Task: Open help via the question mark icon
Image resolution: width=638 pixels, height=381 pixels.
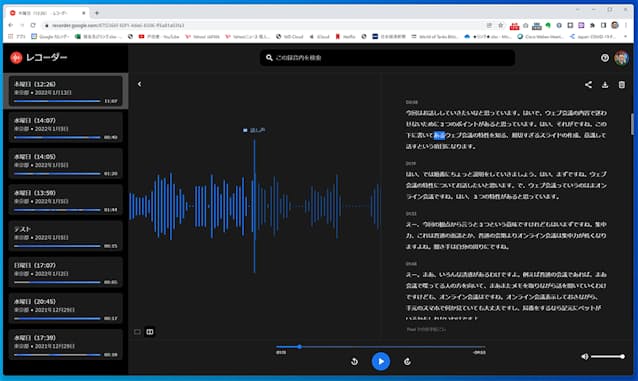Action: point(605,58)
